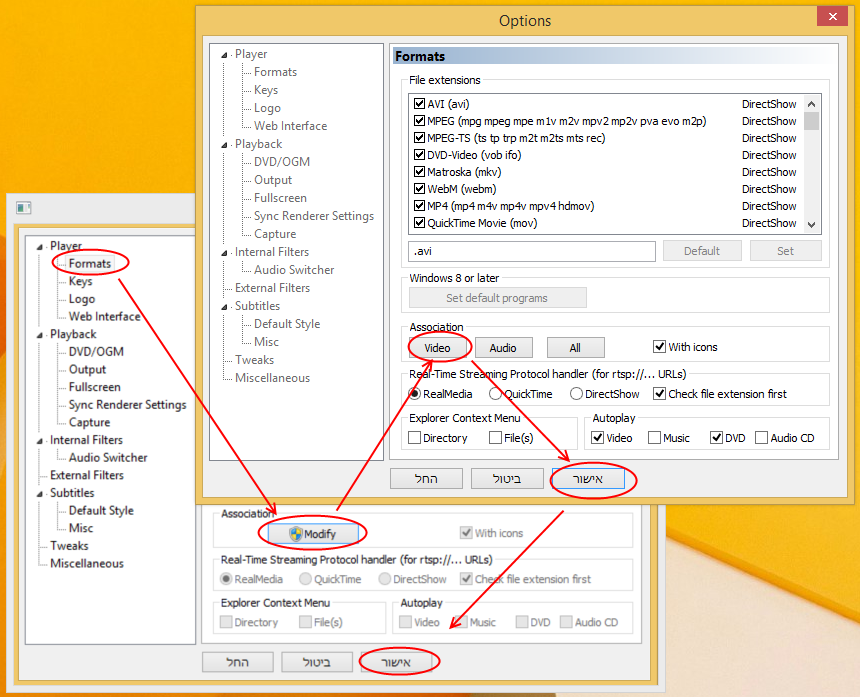Click the shield icon on the Modify button
The height and width of the screenshot is (697, 860).
296,534
